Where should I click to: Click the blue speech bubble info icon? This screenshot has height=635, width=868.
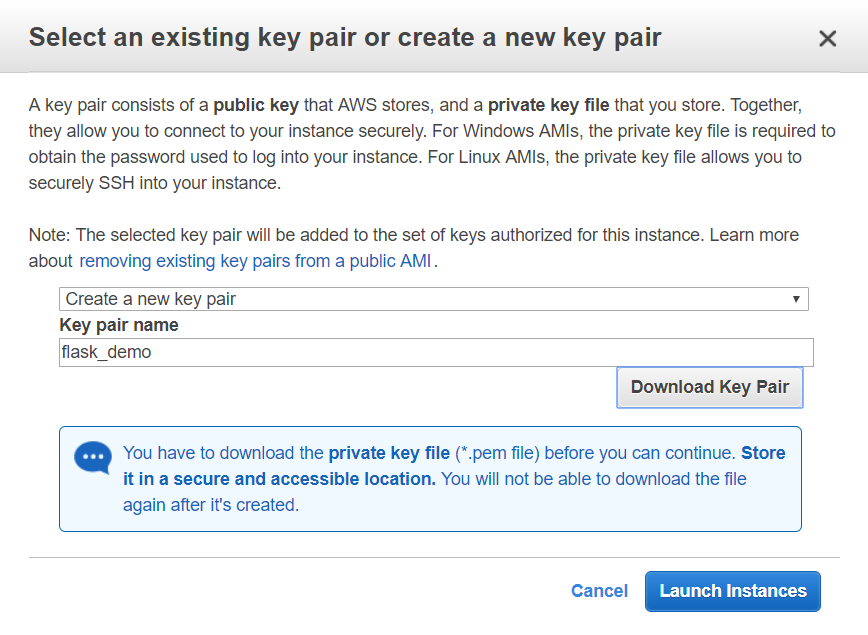coord(93,458)
